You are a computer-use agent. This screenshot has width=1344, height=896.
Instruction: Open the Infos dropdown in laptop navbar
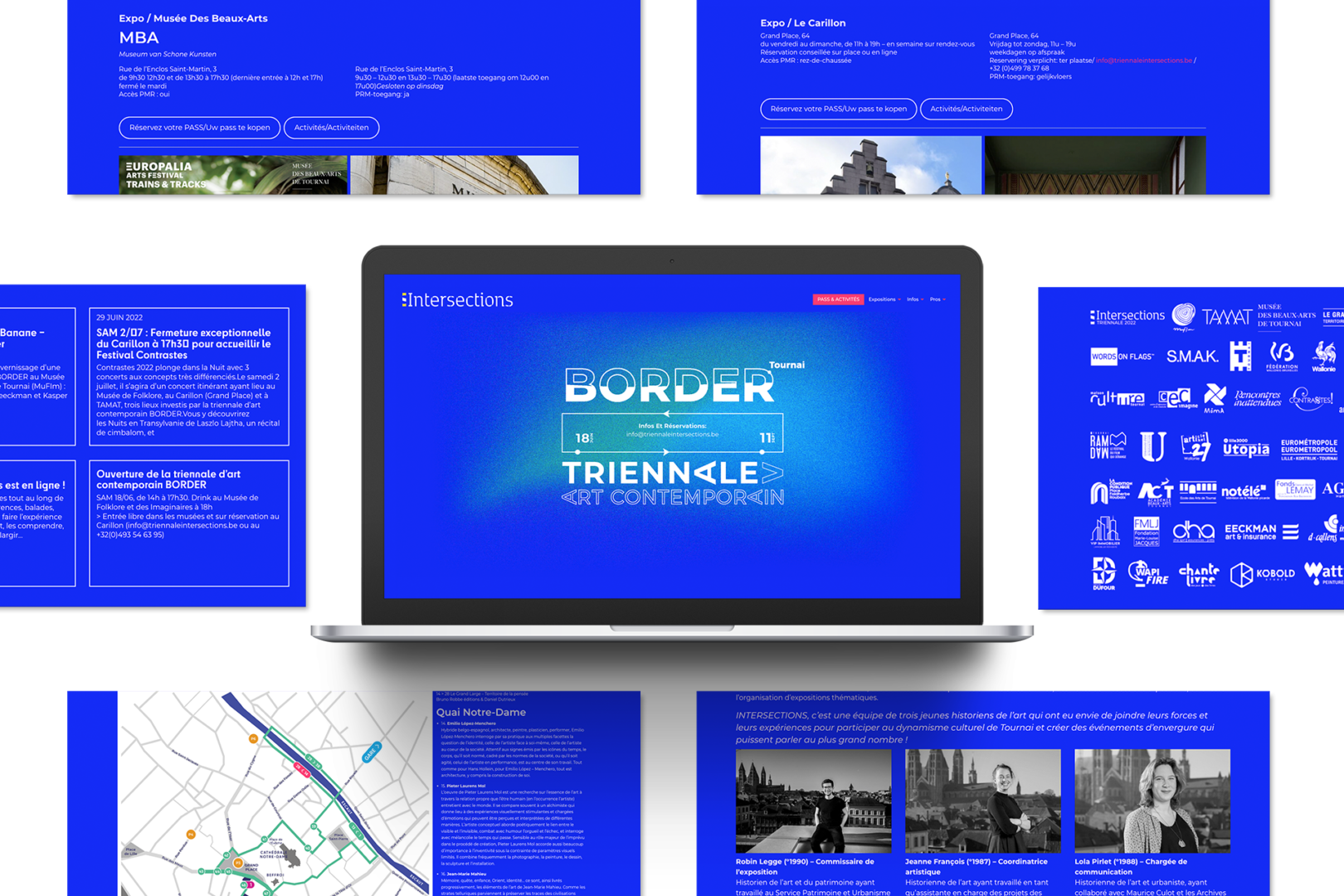[x=914, y=299]
